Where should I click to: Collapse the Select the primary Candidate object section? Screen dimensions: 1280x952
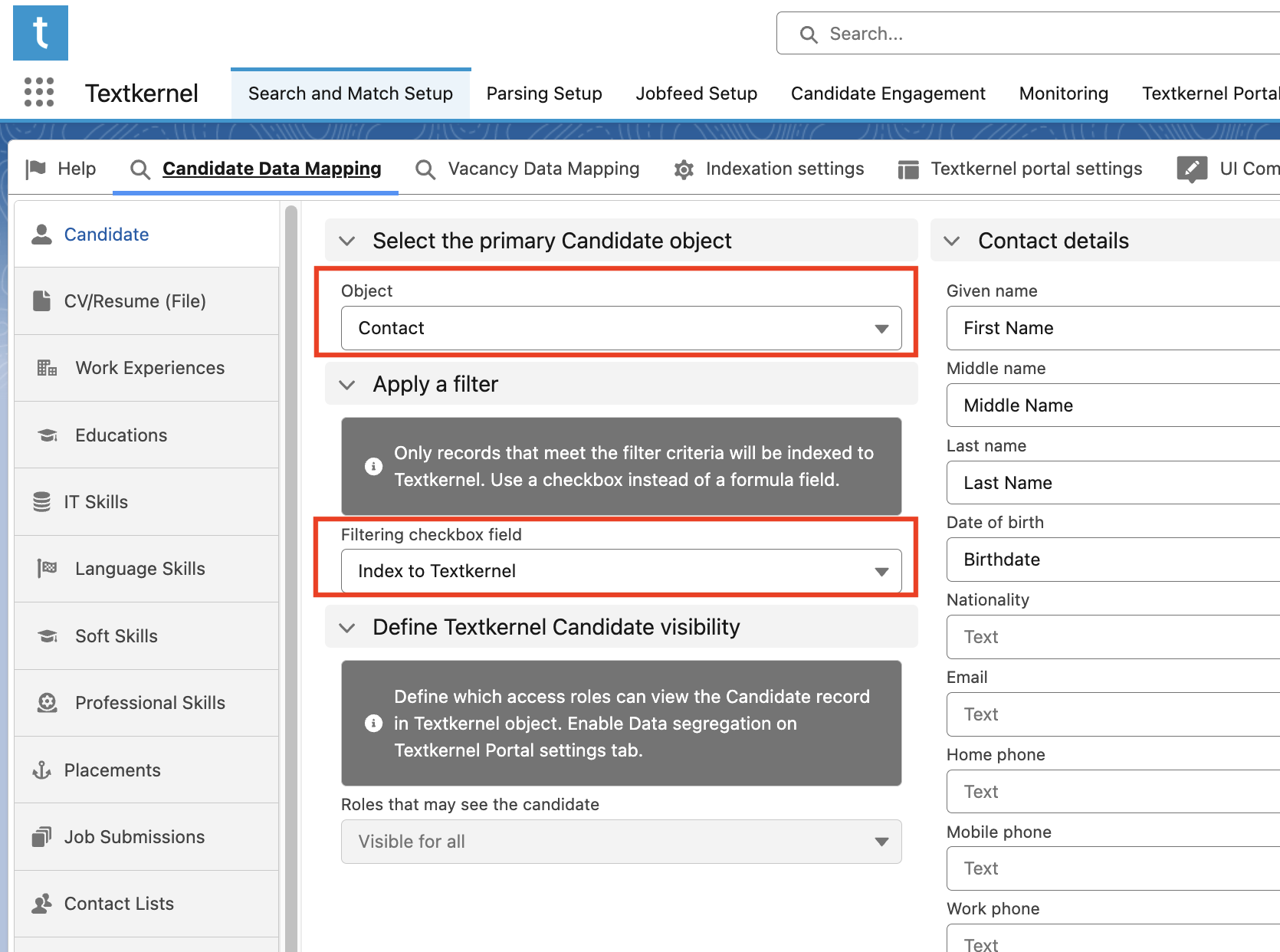point(347,241)
